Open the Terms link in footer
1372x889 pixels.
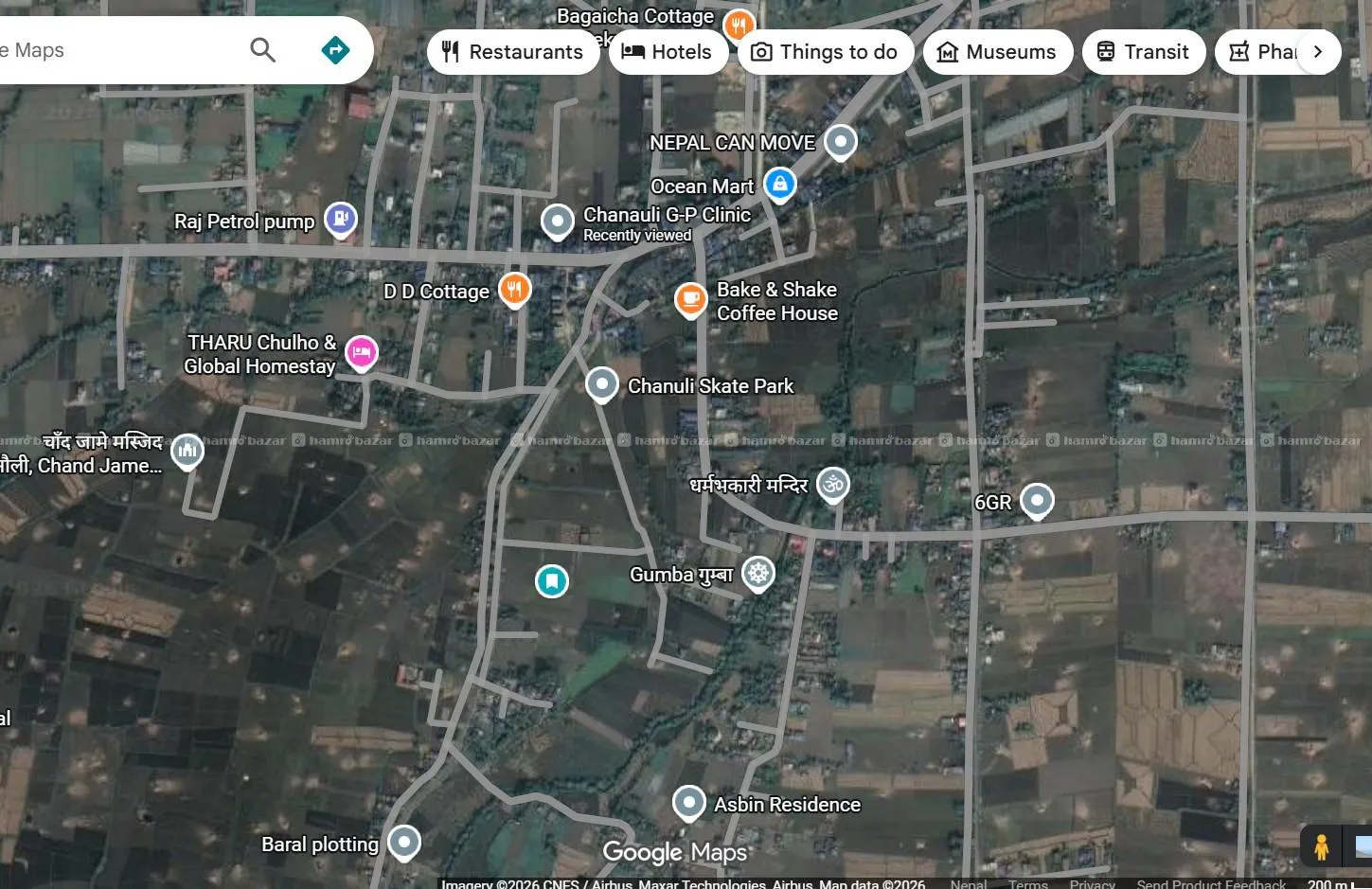1027,883
